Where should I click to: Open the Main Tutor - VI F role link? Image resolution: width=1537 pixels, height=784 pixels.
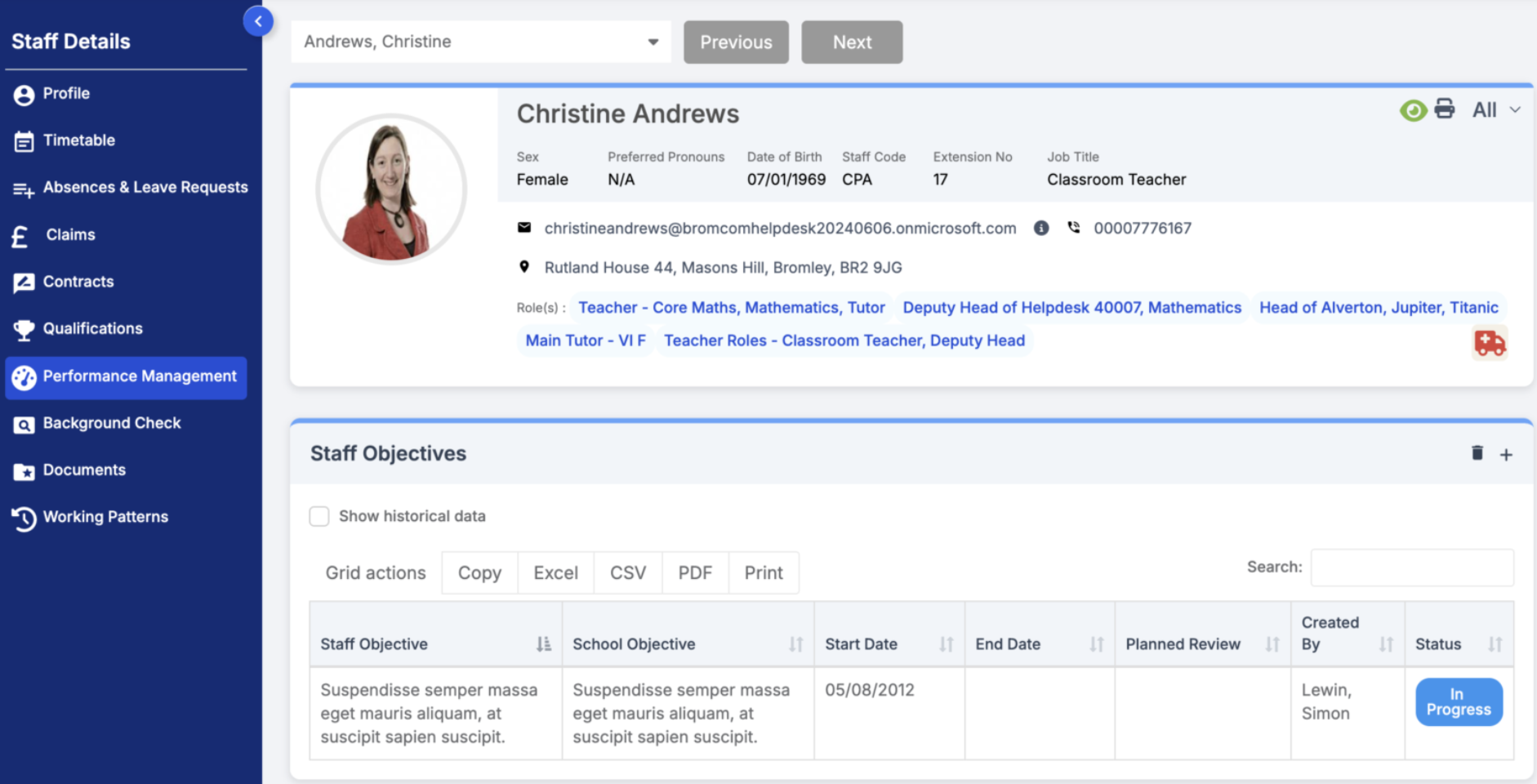(x=586, y=341)
